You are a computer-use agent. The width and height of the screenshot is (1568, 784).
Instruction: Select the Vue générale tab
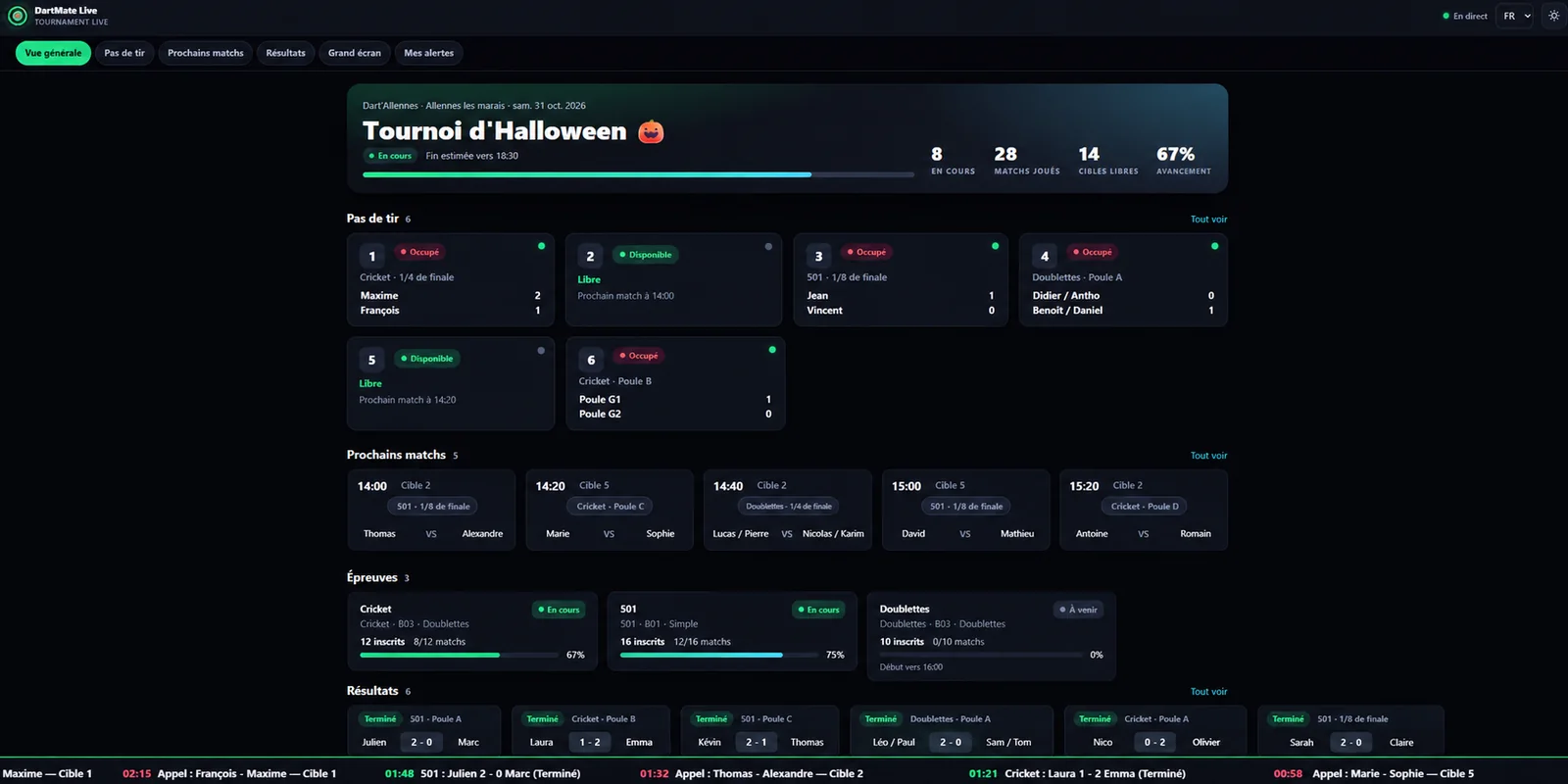pyautogui.click(x=53, y=53)
